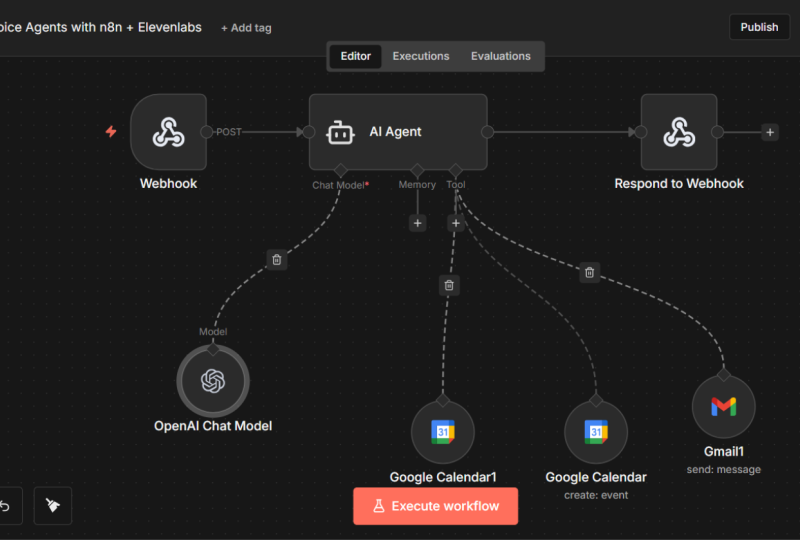Add a Memory sub-node with plus
The image size is (800, 540).
(417, 223)
